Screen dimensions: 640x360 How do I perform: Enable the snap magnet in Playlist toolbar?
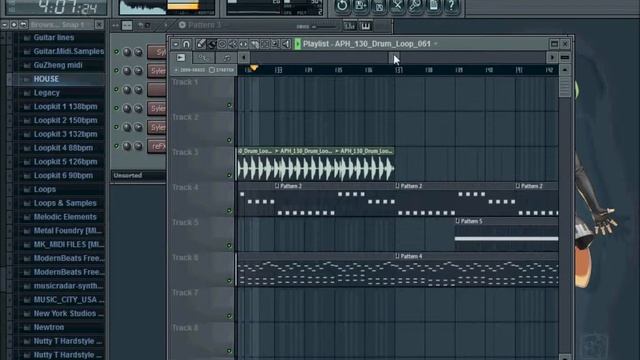pos(187,44)
